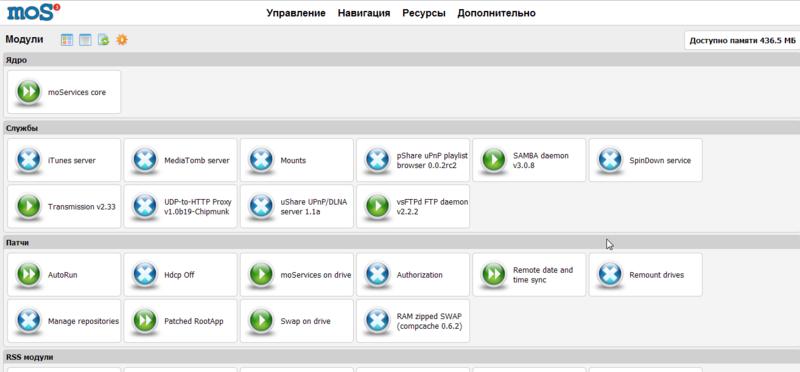
Task: Click the orange gear settings icon
Action: point(121,39)
